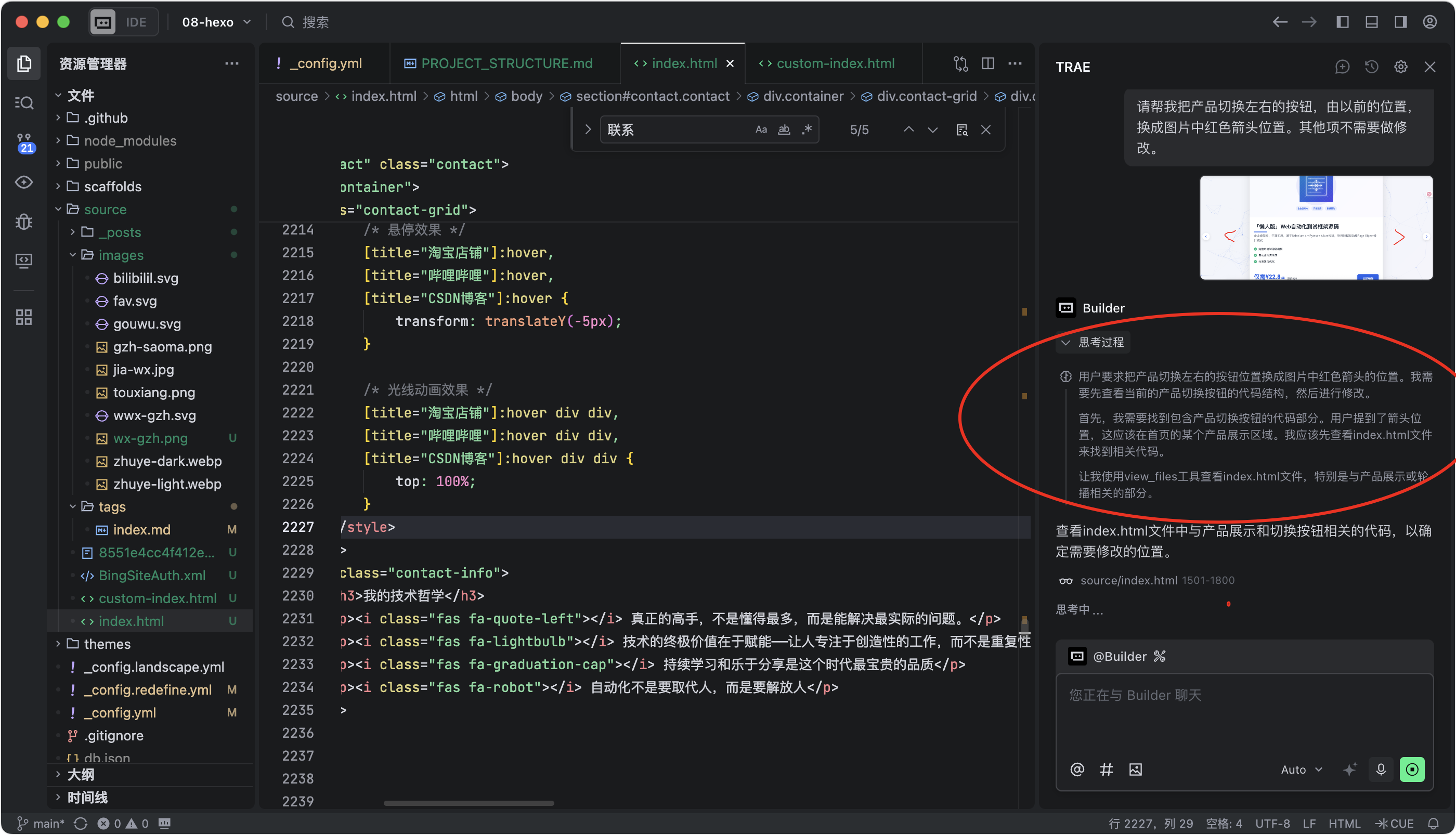The image size is (1456, 835).
Task: Click the microphone voice input icon
Action: (1381, 769)
